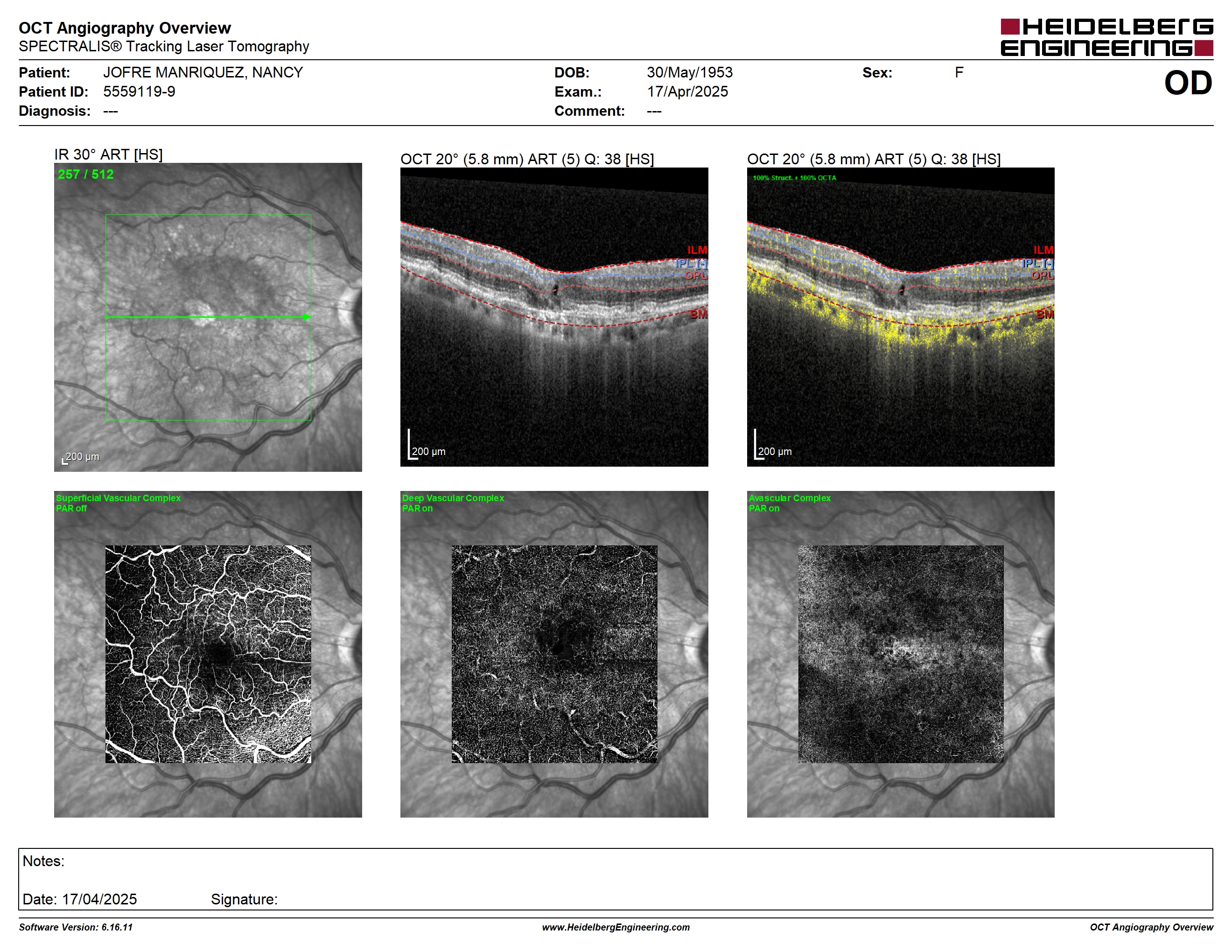The image size is (1232, 952).
Task: Select the structural OCT B-scan image
Action: click(x=554, y=317)
